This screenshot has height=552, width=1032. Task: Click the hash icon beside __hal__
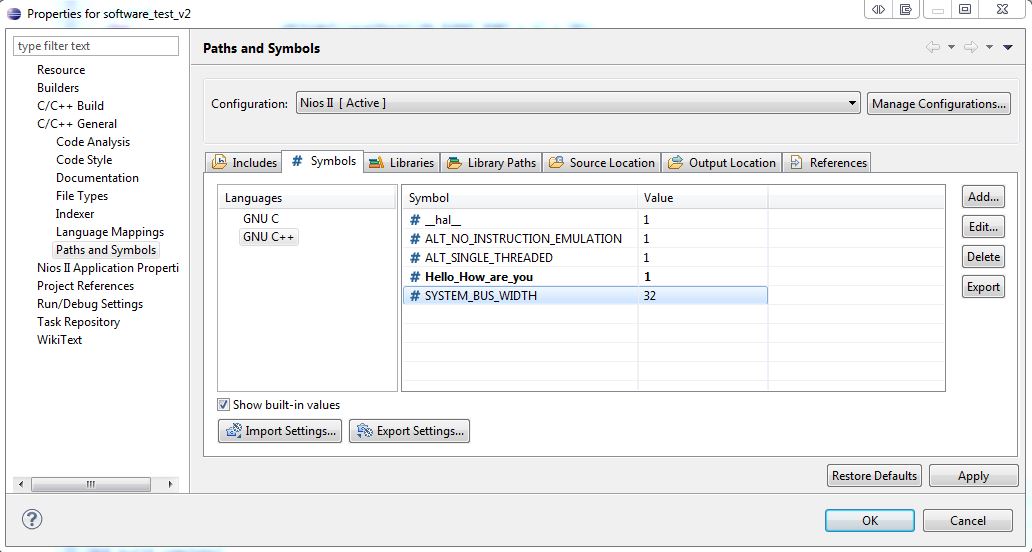pos(415,220)
